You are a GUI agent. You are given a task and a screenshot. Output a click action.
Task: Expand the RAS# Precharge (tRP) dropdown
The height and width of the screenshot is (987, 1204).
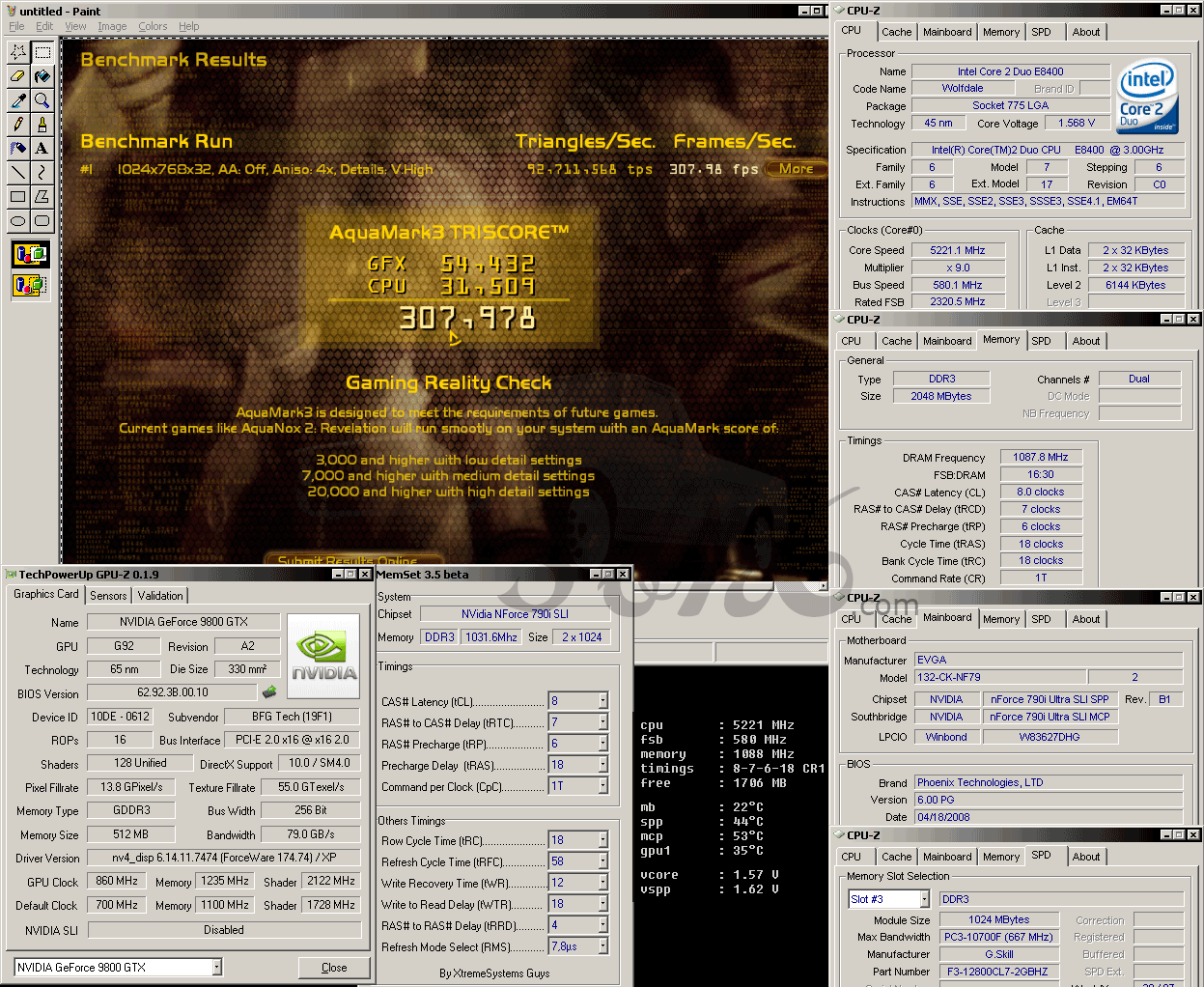pos(603,744)
